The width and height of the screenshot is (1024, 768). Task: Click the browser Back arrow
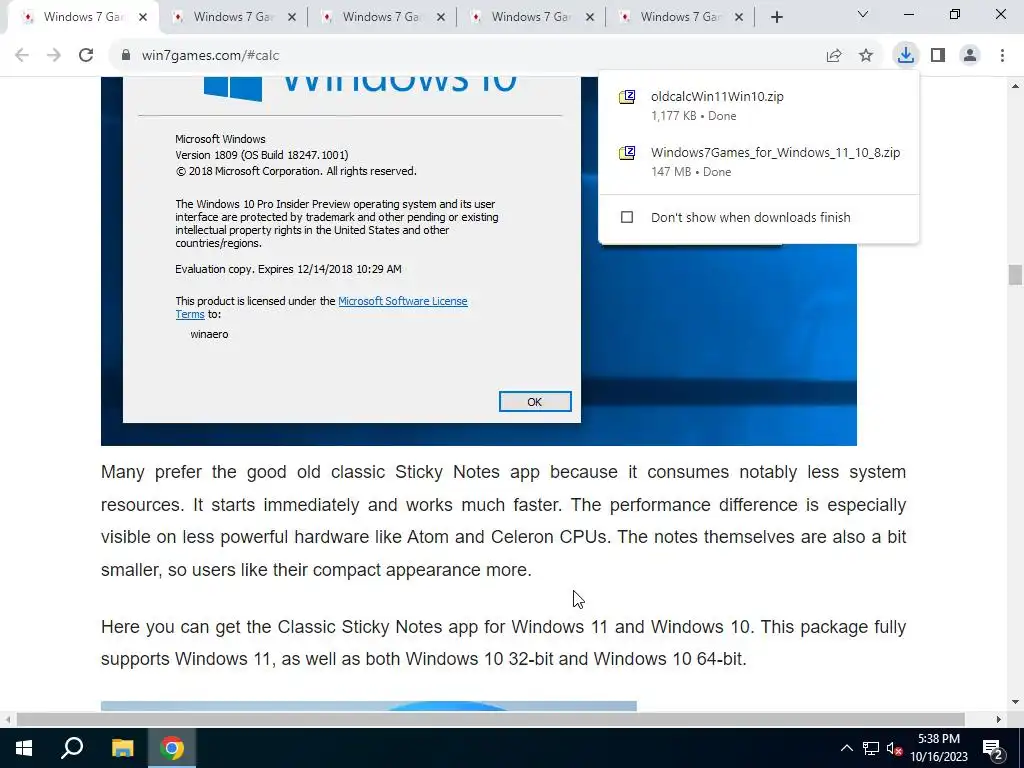pos(22,56)
